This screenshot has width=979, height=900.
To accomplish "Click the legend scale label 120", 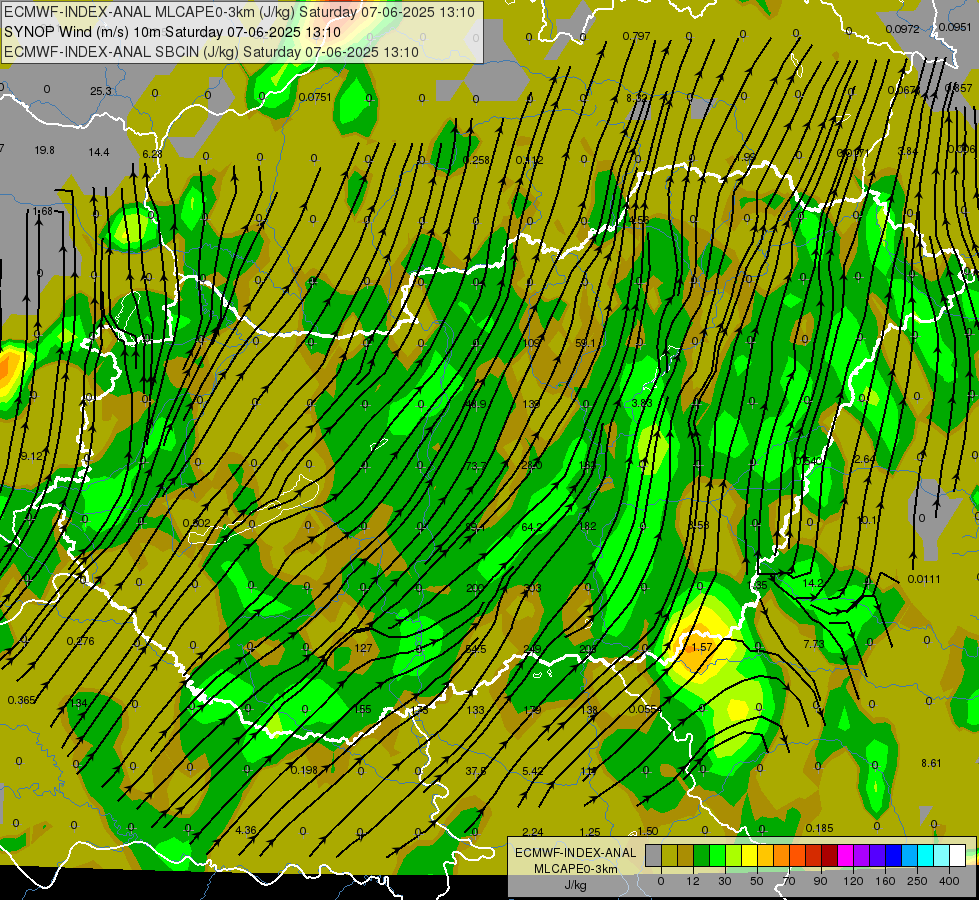I will click(853, 881).
